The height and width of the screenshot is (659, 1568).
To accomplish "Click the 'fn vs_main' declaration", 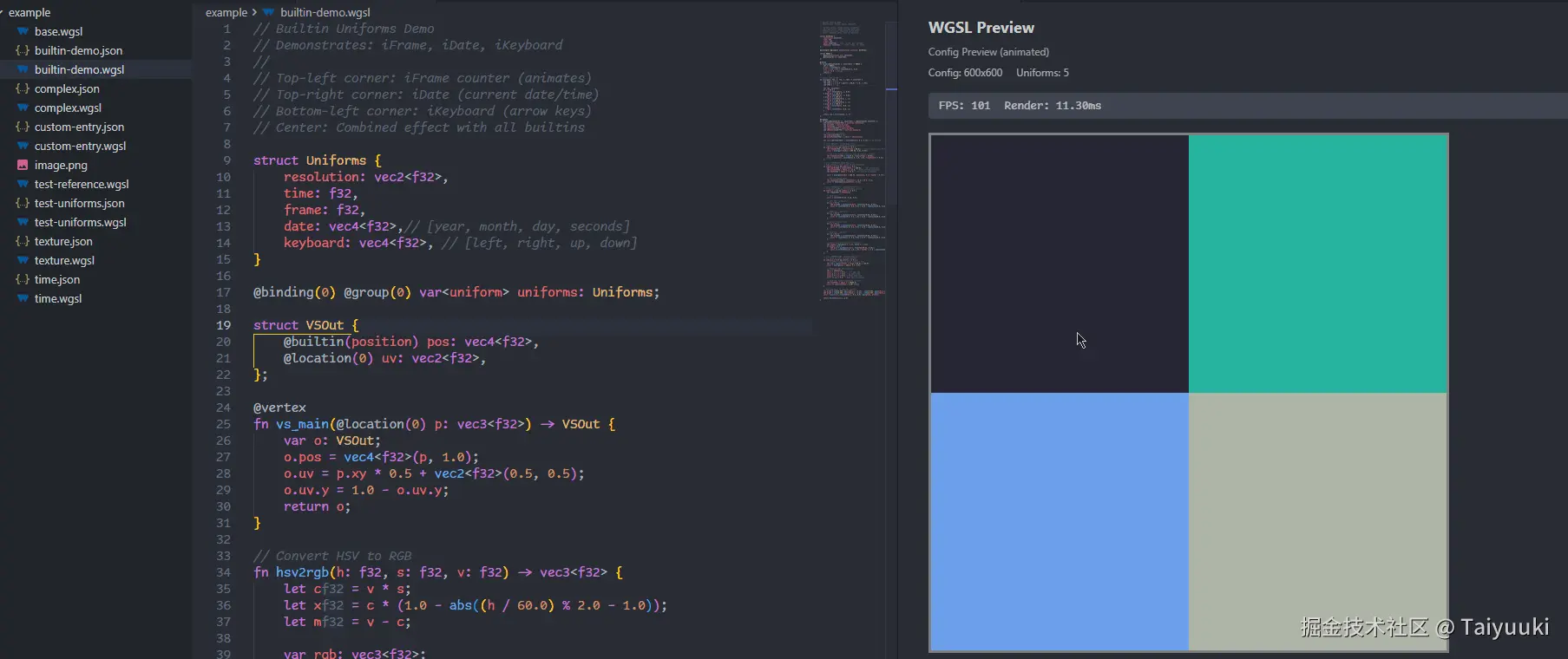I will (434, 424).
